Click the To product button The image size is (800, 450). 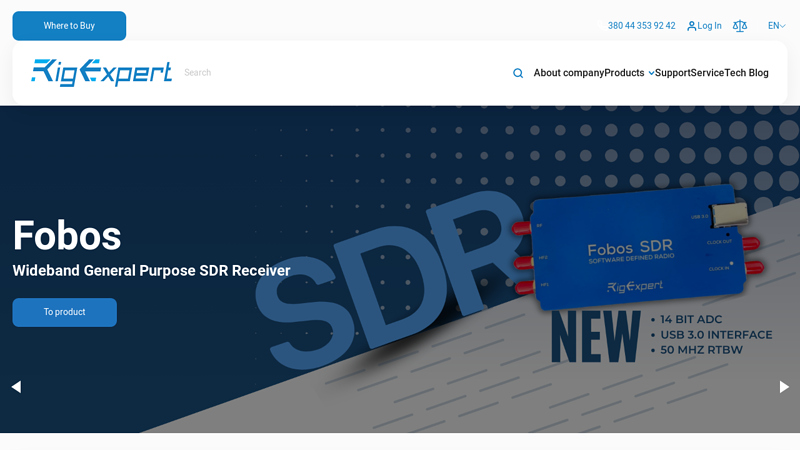point(64,312)
